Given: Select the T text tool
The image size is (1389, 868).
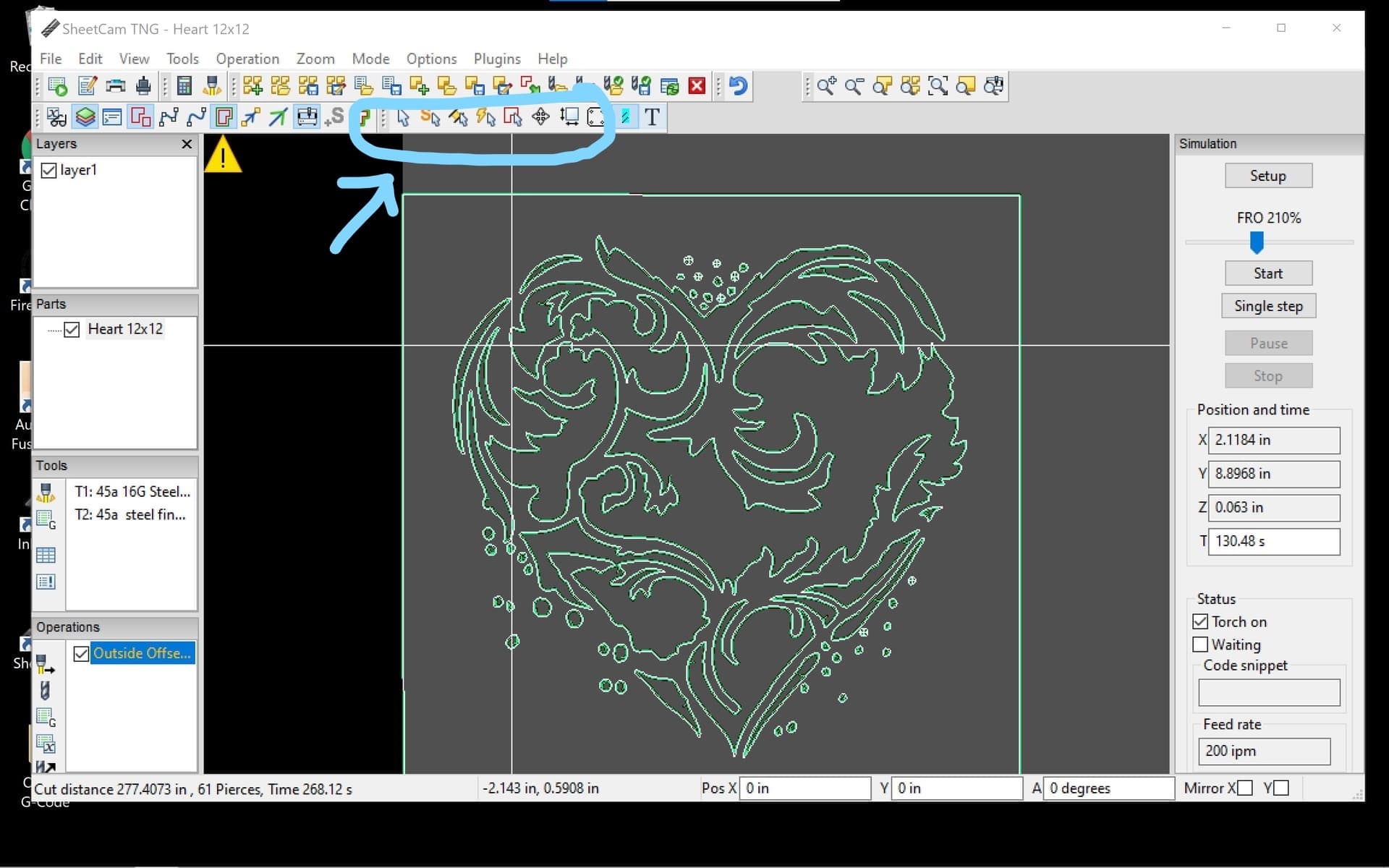Looking at the screenshot, I should [x=652, y=116].
